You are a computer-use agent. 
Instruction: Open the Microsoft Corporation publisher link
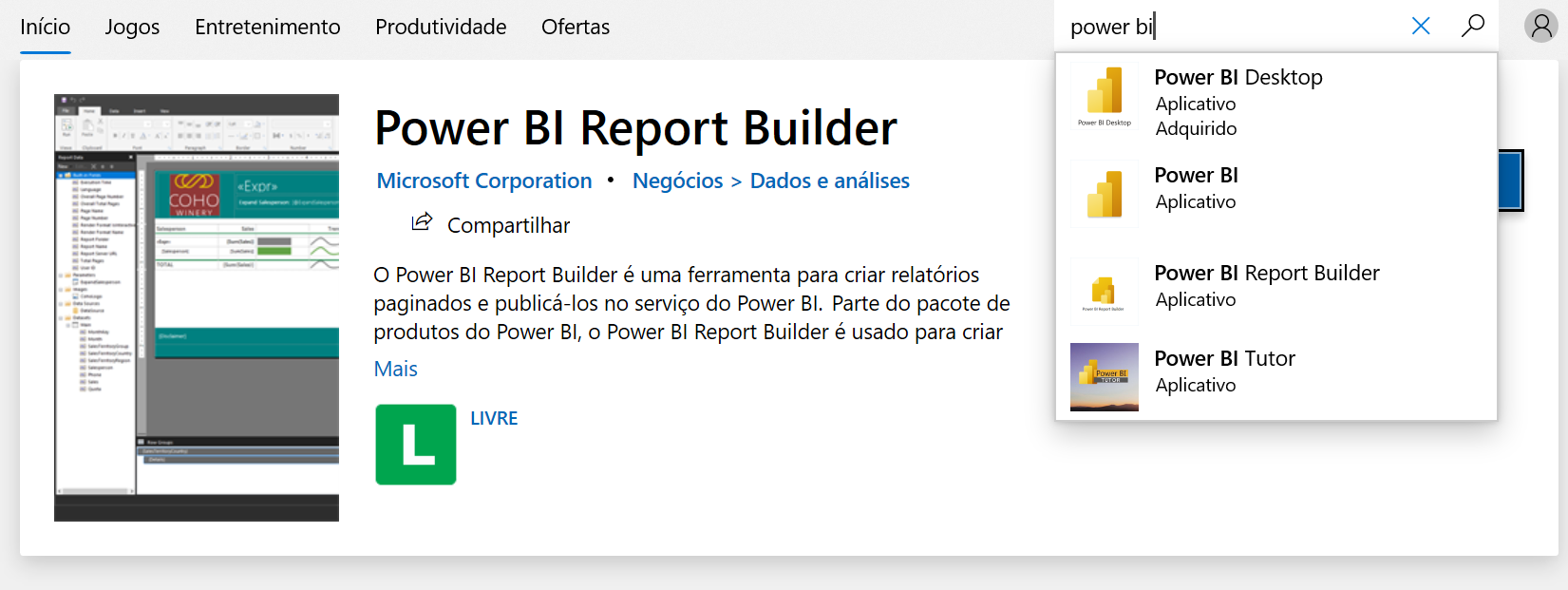(x=484, y=181)
